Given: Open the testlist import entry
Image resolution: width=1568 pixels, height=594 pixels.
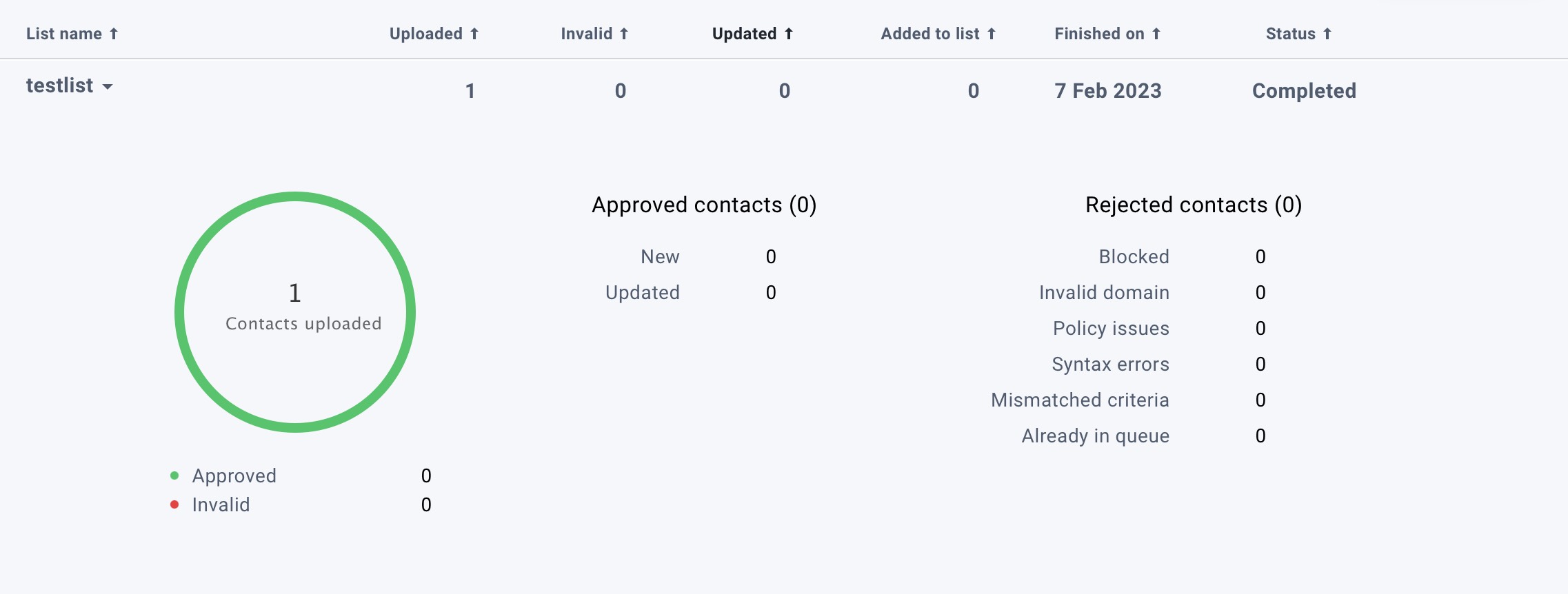Looking at the screenshot, I should [59, 85].
